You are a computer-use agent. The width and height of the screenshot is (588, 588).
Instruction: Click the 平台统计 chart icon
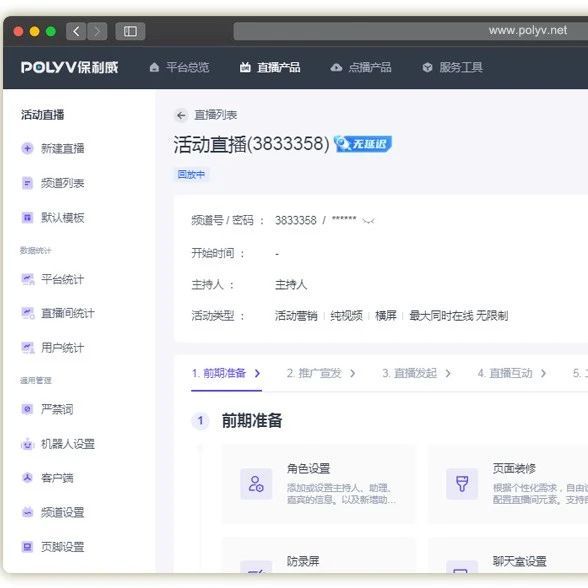click(x=27, y=279)
